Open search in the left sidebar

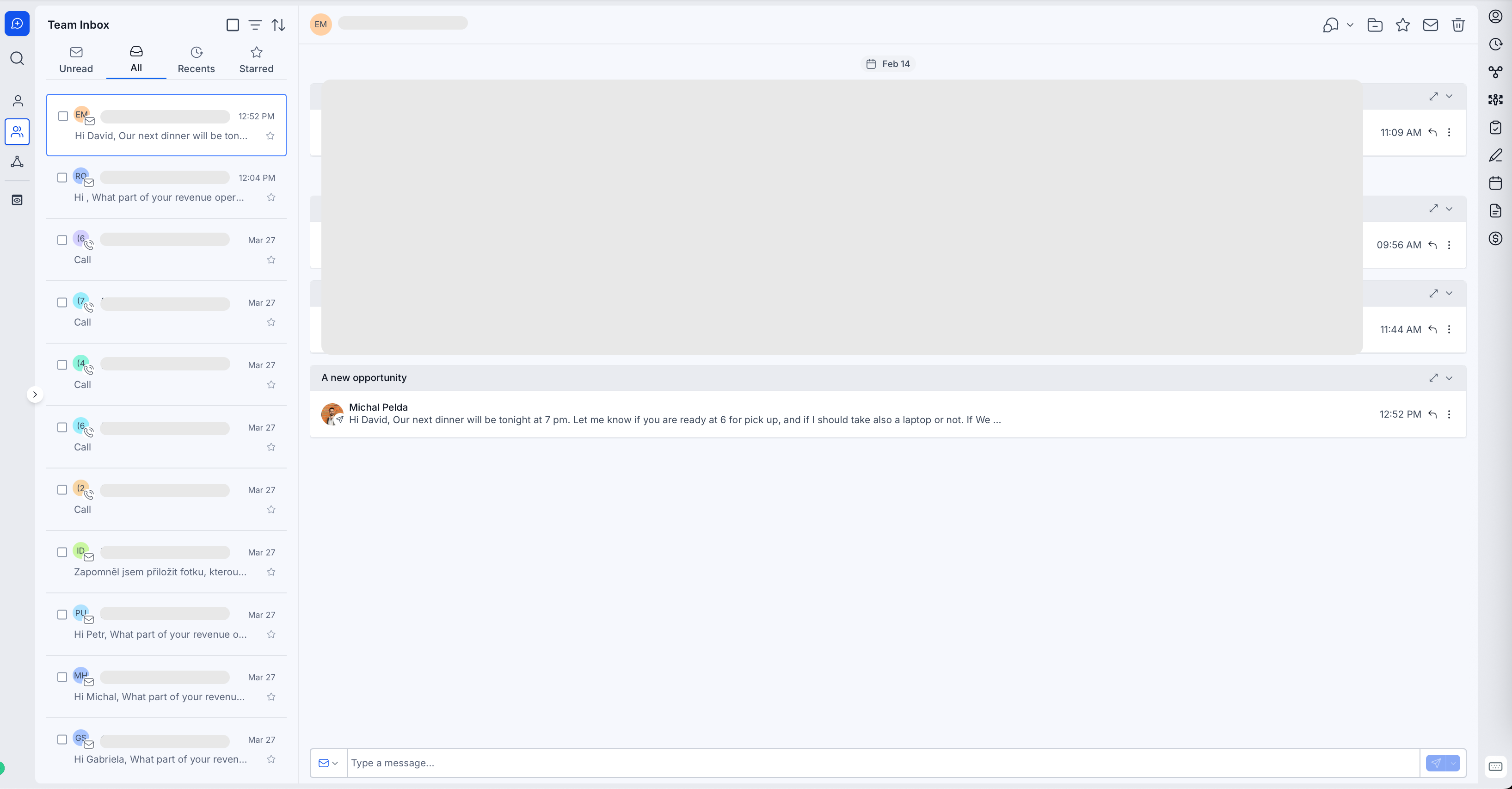[17, 58]
